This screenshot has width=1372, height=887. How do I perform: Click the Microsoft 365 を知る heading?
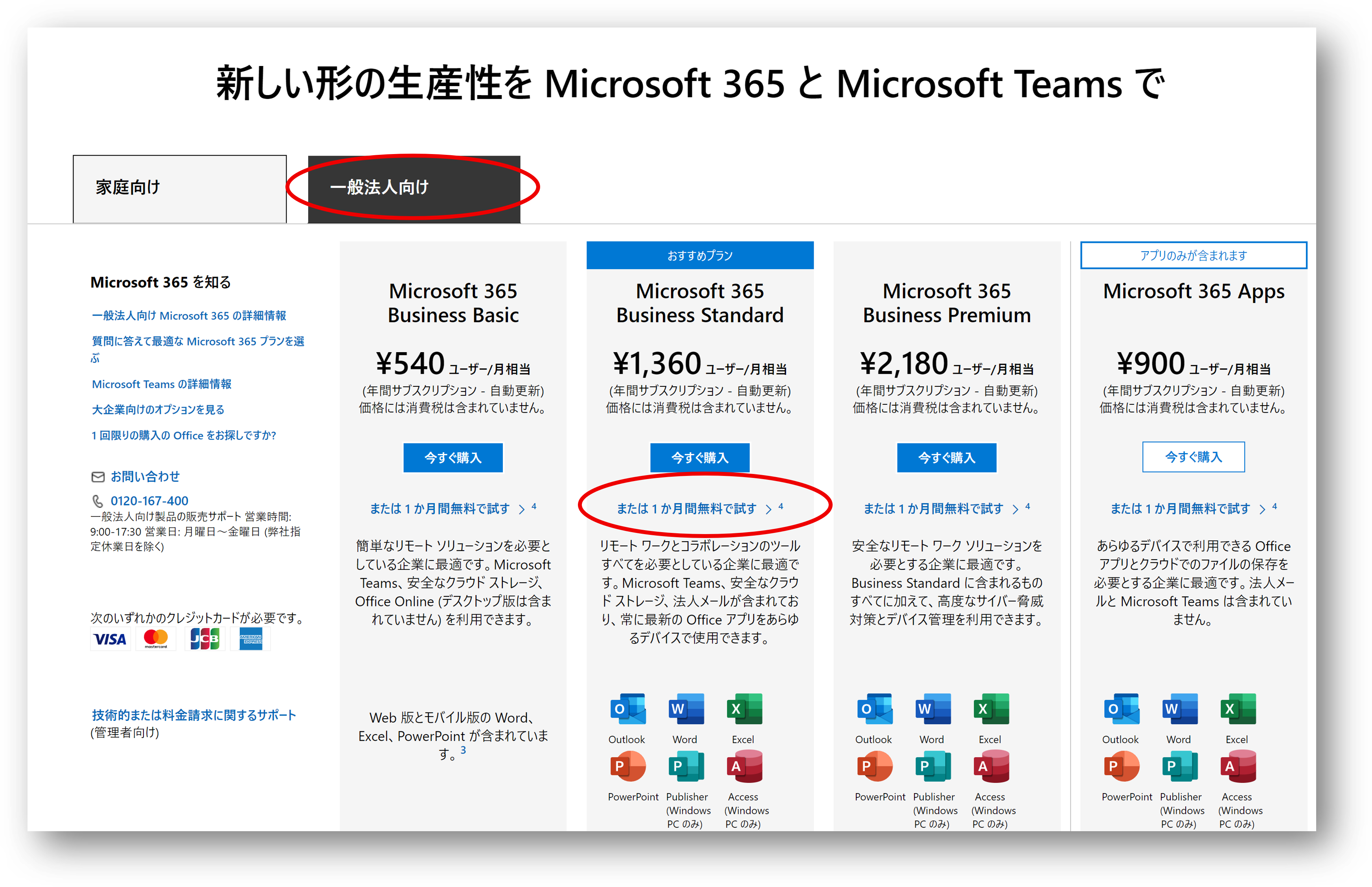161,282
